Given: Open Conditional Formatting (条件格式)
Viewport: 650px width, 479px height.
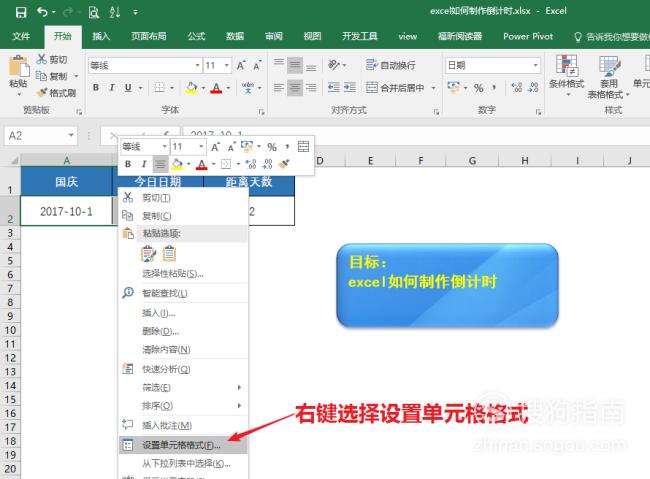Looking at the screenshot, I should pos(567,75).
